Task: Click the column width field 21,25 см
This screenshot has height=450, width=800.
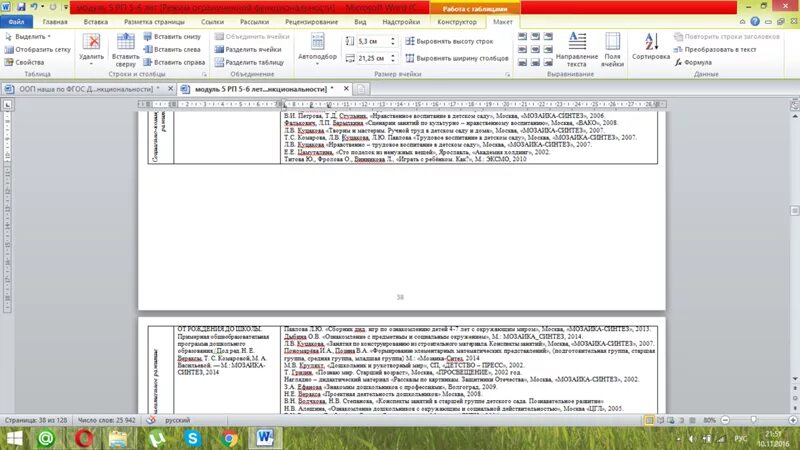Action: (x=372, y=58)
